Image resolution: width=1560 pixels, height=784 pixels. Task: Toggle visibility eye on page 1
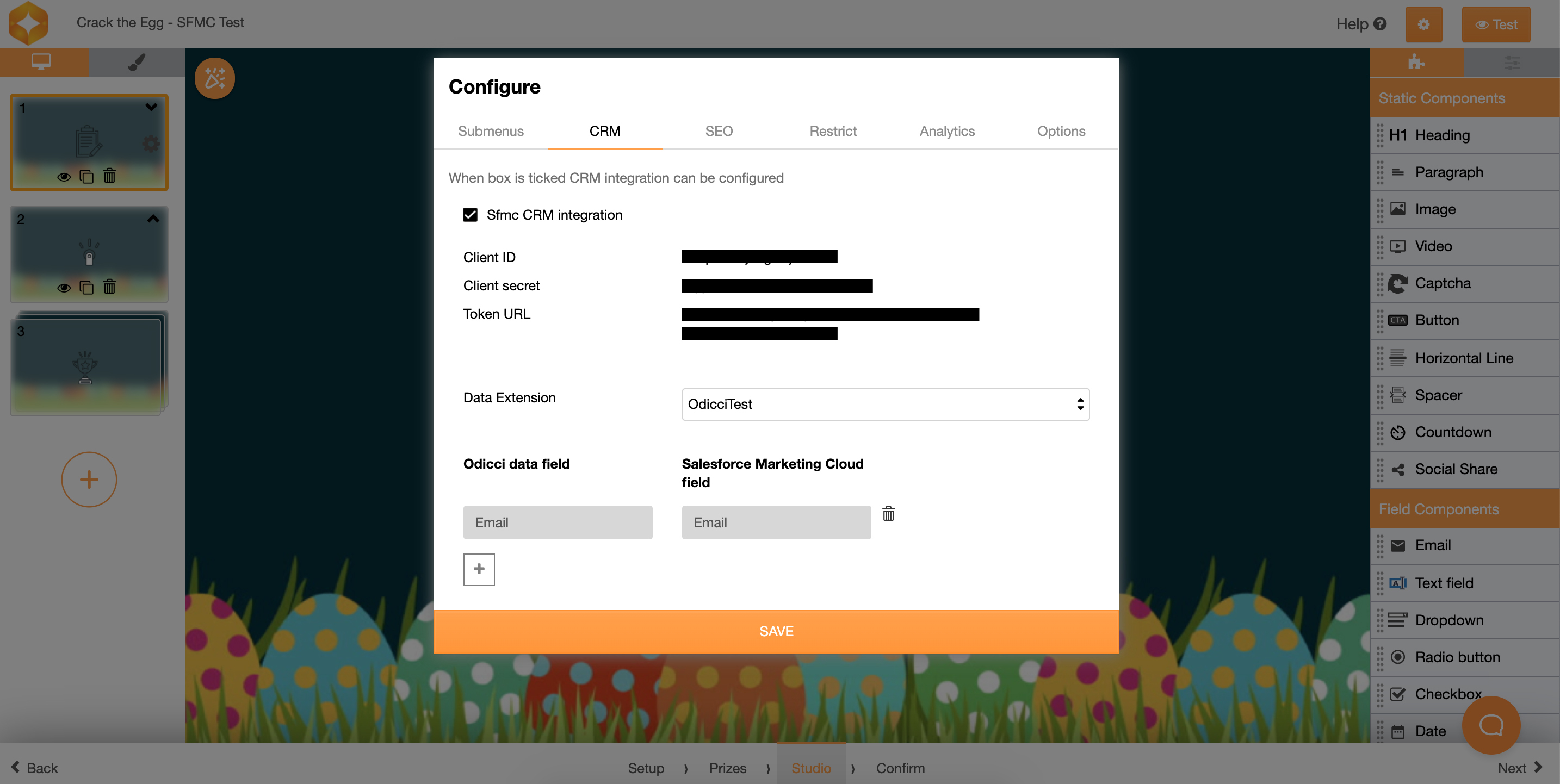point(64,177)
